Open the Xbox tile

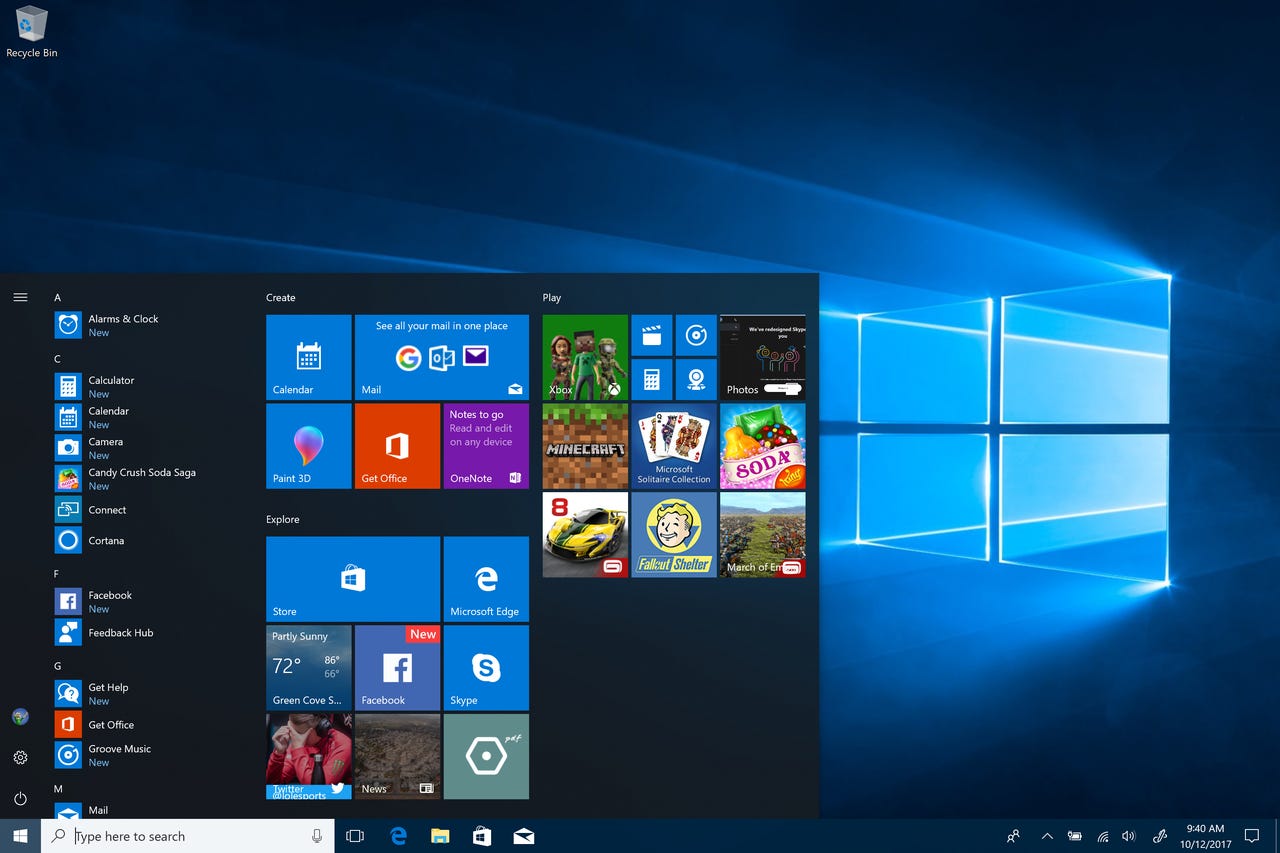(584, 357)
